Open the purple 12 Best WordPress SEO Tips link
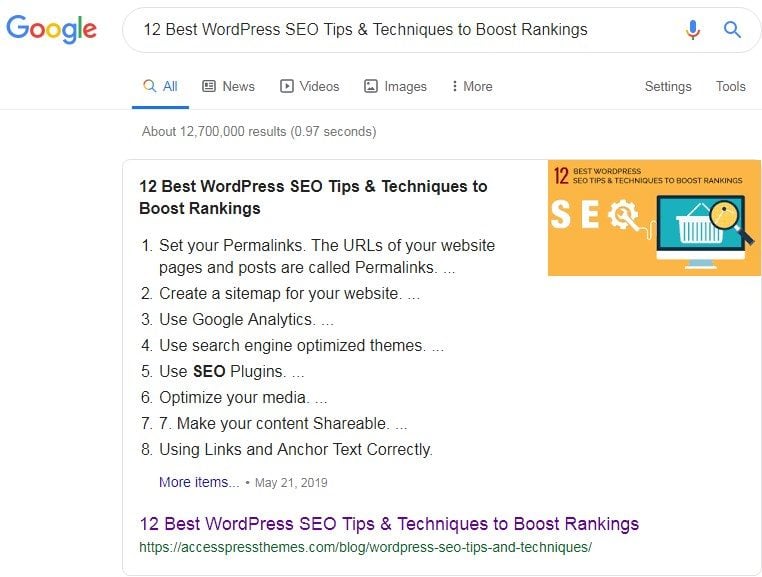This screenshot has height=577, width=762. point(389,524)
